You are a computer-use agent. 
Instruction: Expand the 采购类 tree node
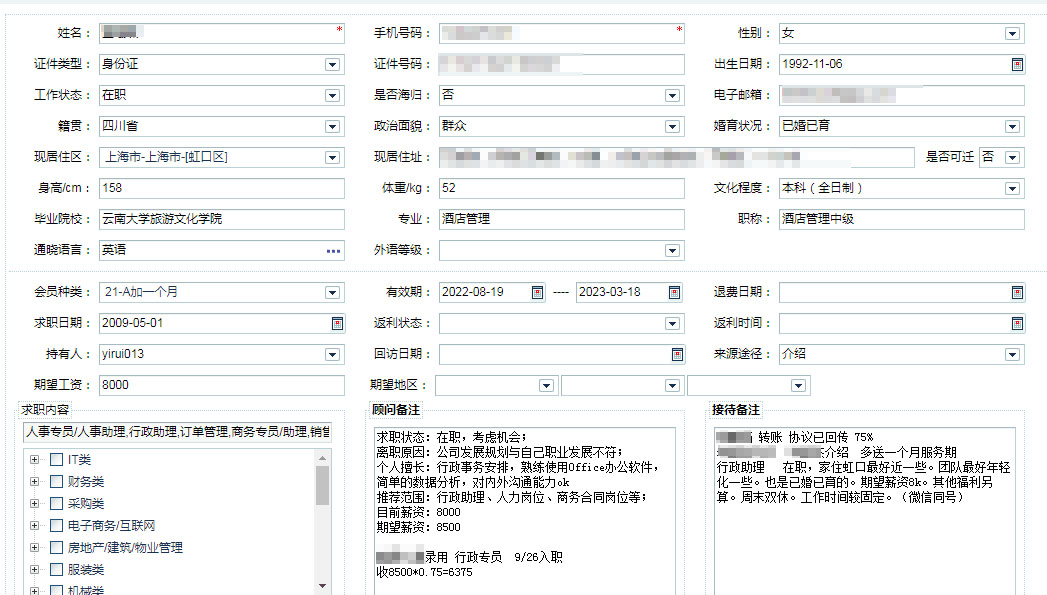click(34, 504)
